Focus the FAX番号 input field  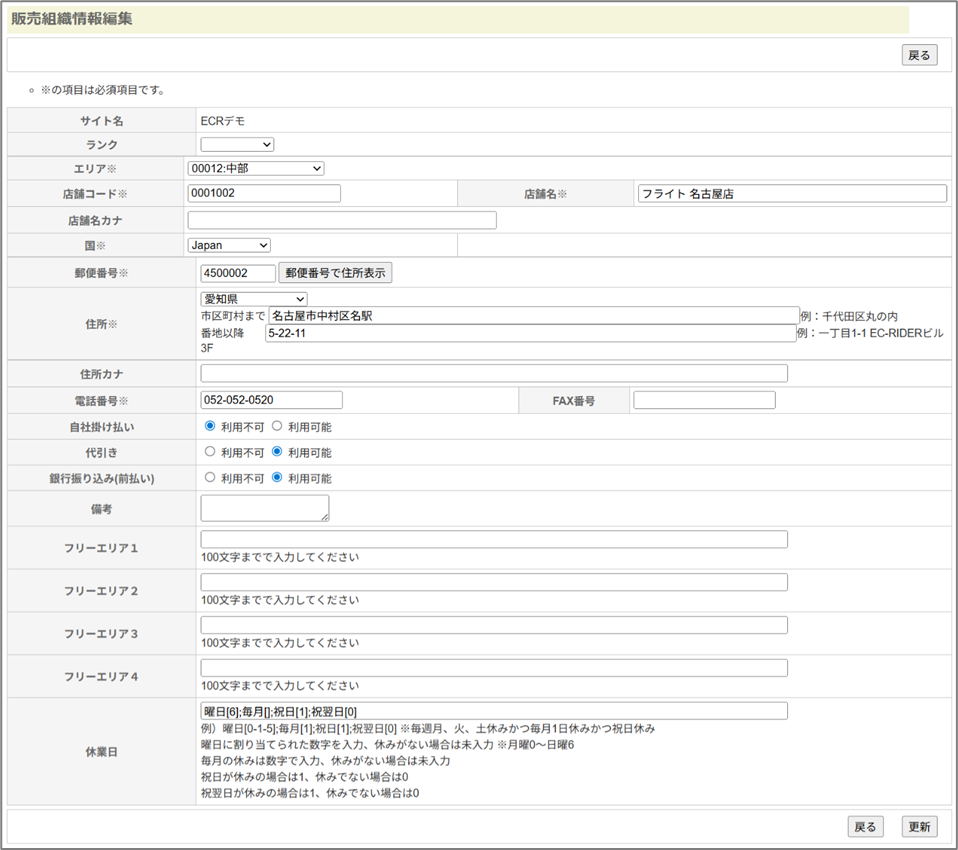click(704, 400)
